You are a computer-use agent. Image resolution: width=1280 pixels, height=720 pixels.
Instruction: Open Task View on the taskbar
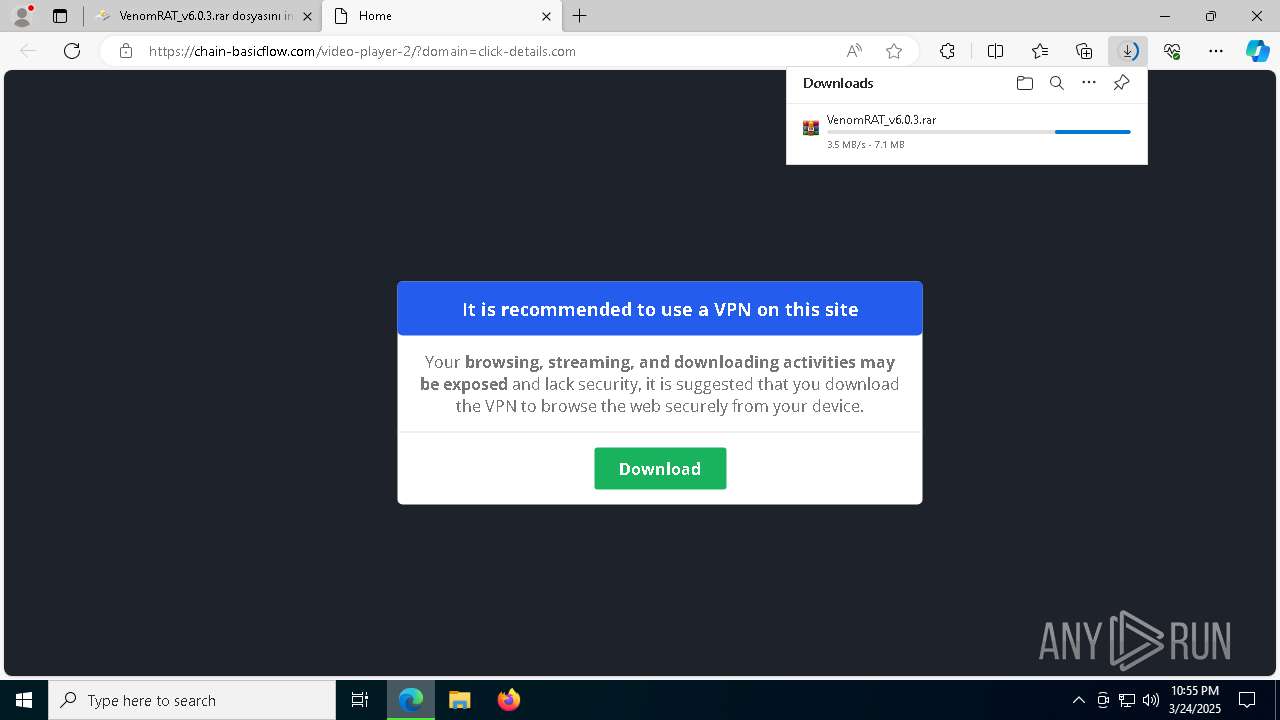point(360,700)
